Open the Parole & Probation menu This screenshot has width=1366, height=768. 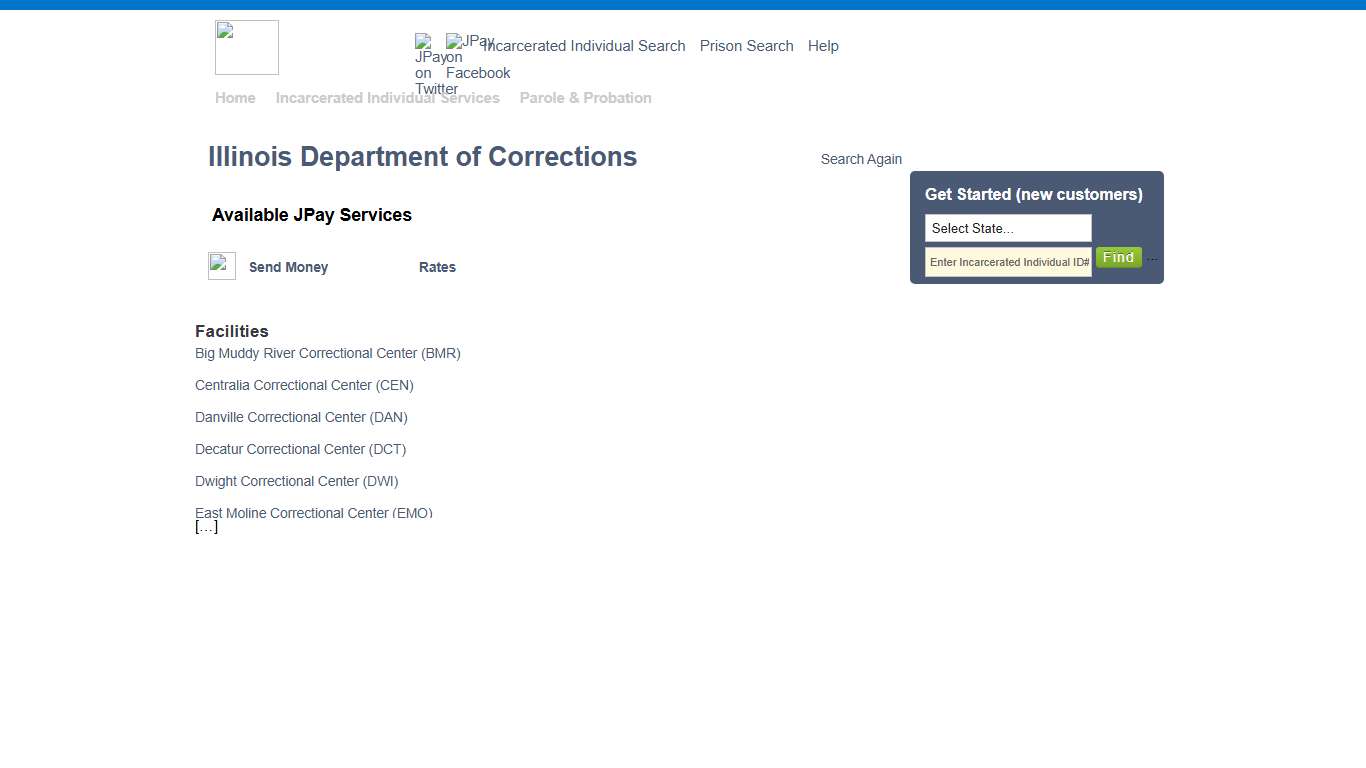pyautogui.click(x=585, y=97)
